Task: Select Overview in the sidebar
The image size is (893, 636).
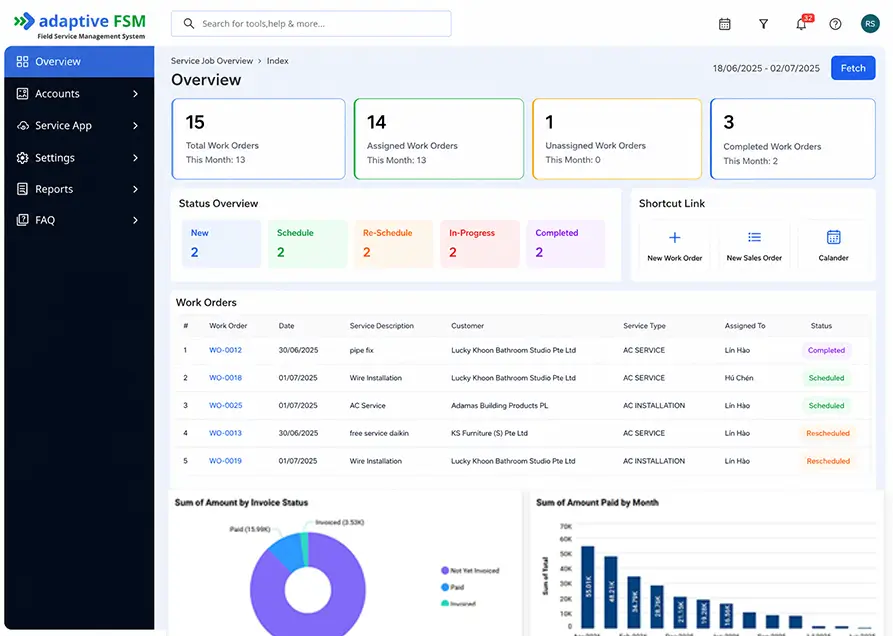Action: click(x=79, y=61)
